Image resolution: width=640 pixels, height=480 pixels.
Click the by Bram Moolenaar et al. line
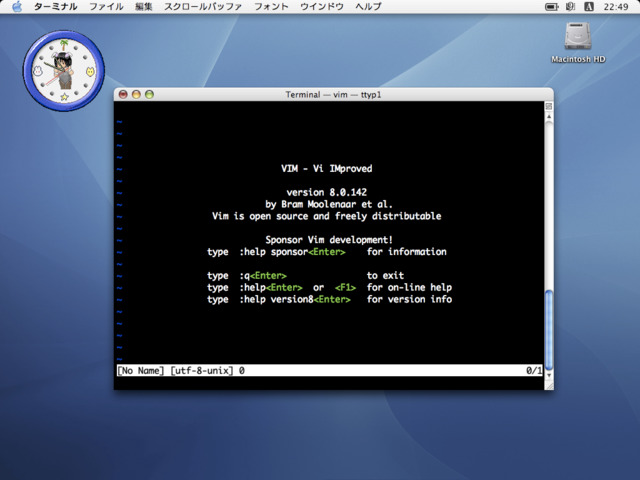coord(329,204)
